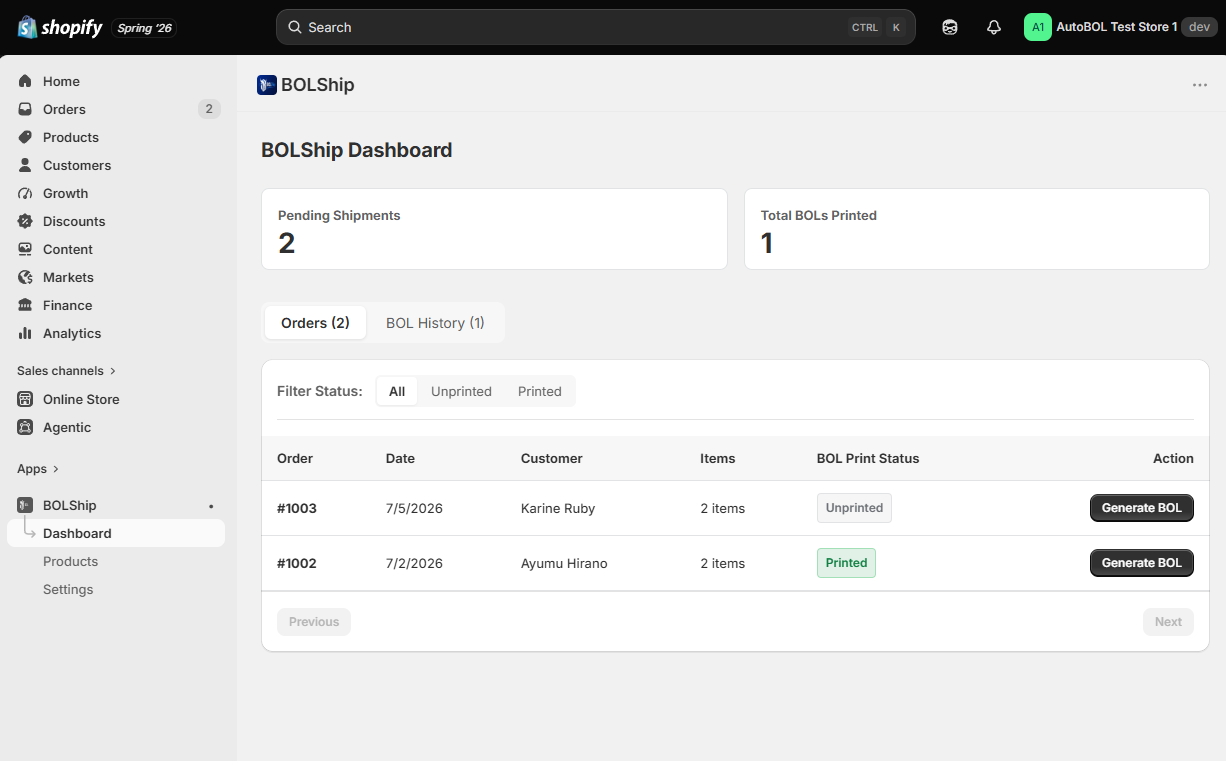Viewport: 1226px width, 761px height.
Task: Click order number #1003
Action: point(297,508)
